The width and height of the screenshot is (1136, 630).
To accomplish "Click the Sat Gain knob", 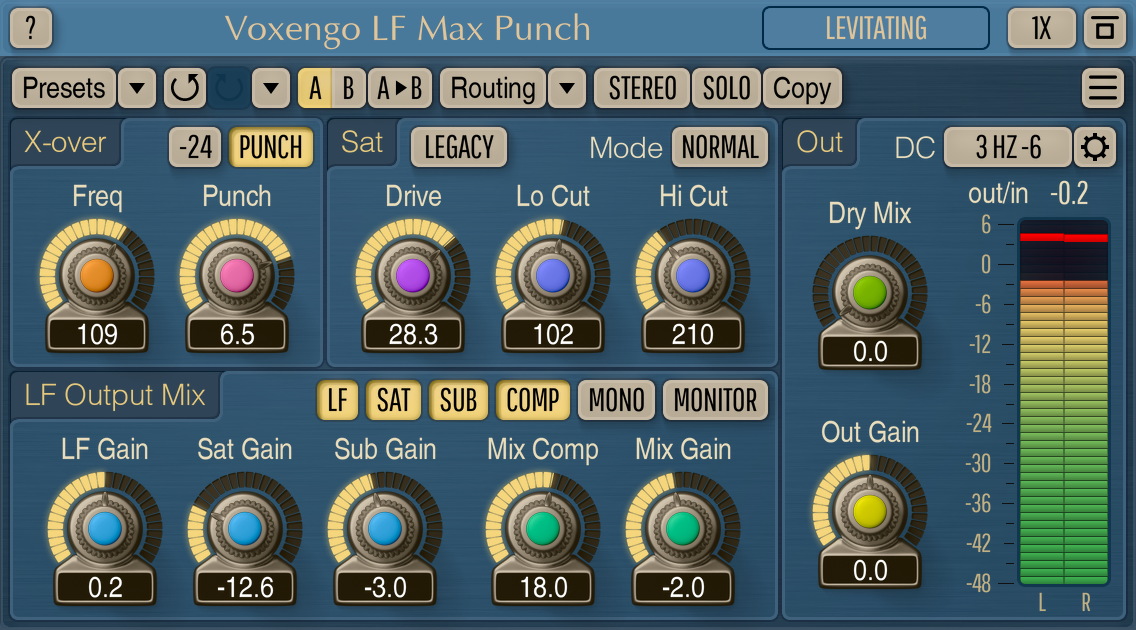I will (x=245, y=529).
